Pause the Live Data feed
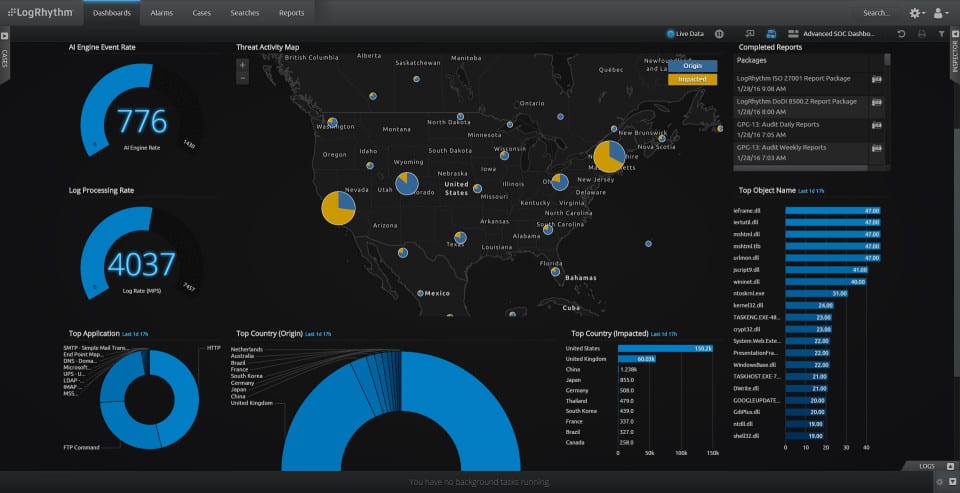The height and width of the screenshot is (493, 960). 719,34
